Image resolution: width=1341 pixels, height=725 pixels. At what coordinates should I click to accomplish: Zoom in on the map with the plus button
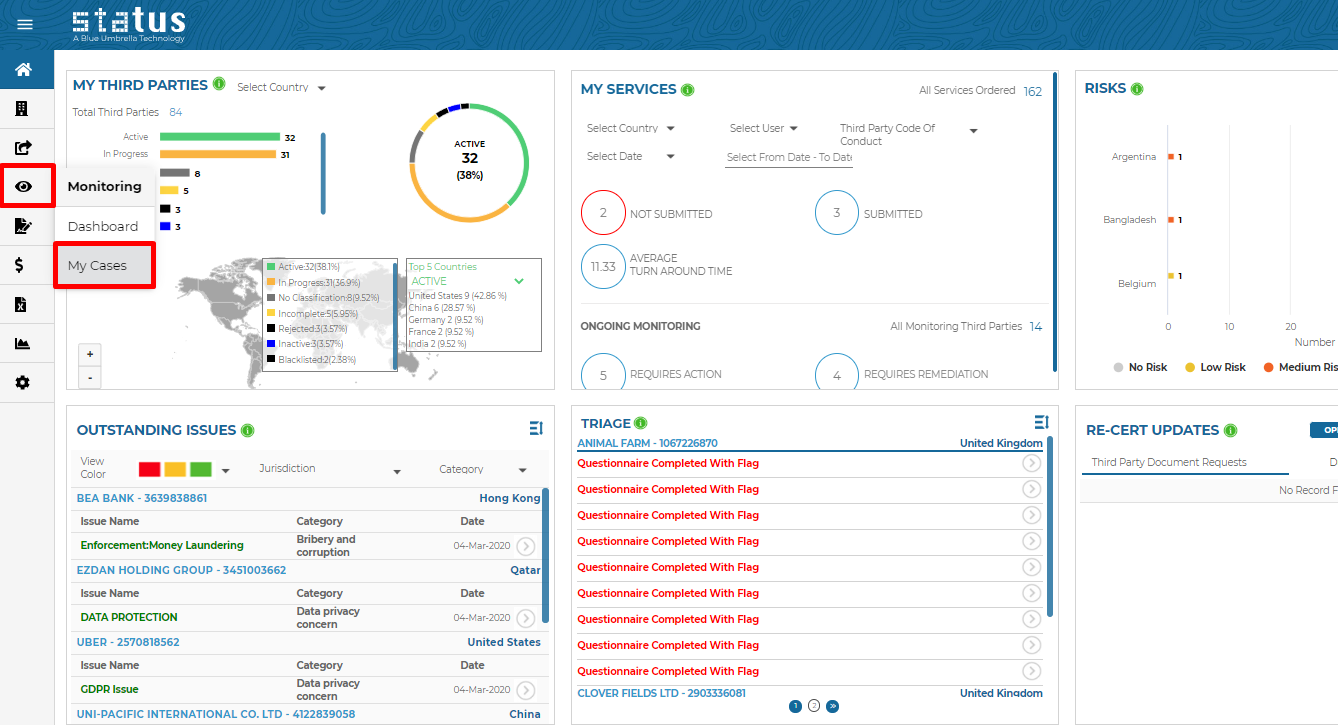pos(90,354)
